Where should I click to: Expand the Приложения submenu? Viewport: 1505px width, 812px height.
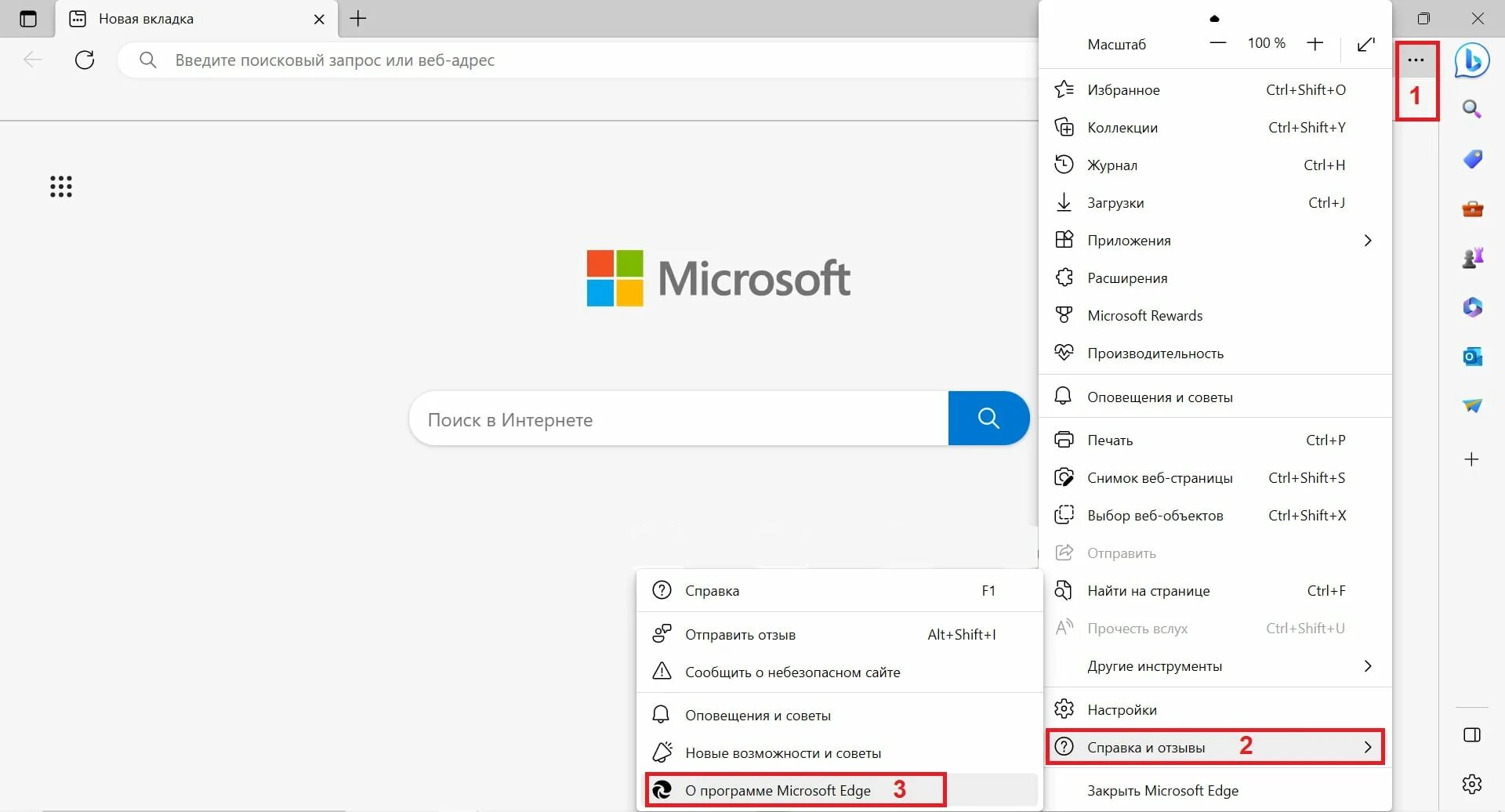pos(1215,240)
